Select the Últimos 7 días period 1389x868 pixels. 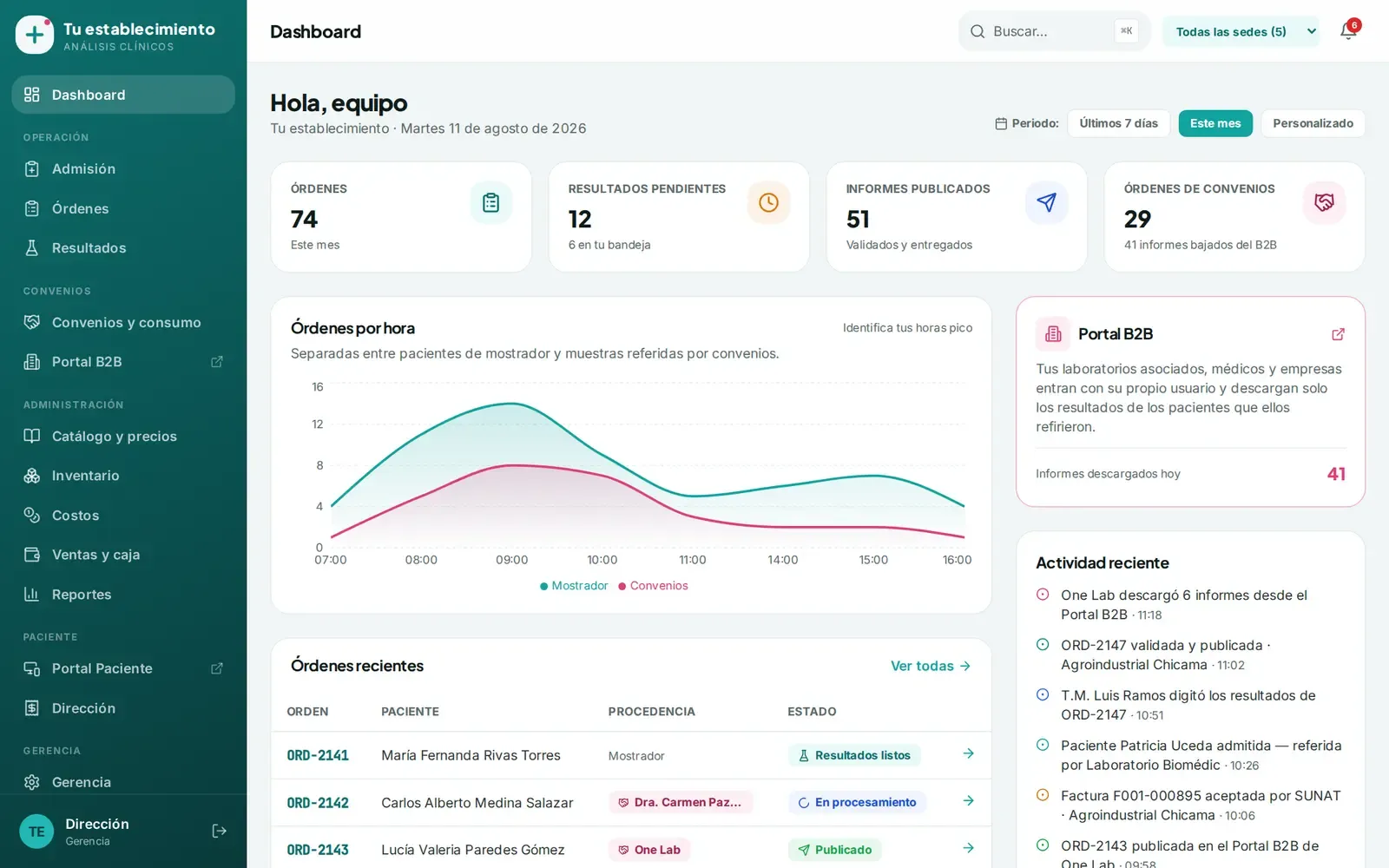click(x=1118, y=123)
